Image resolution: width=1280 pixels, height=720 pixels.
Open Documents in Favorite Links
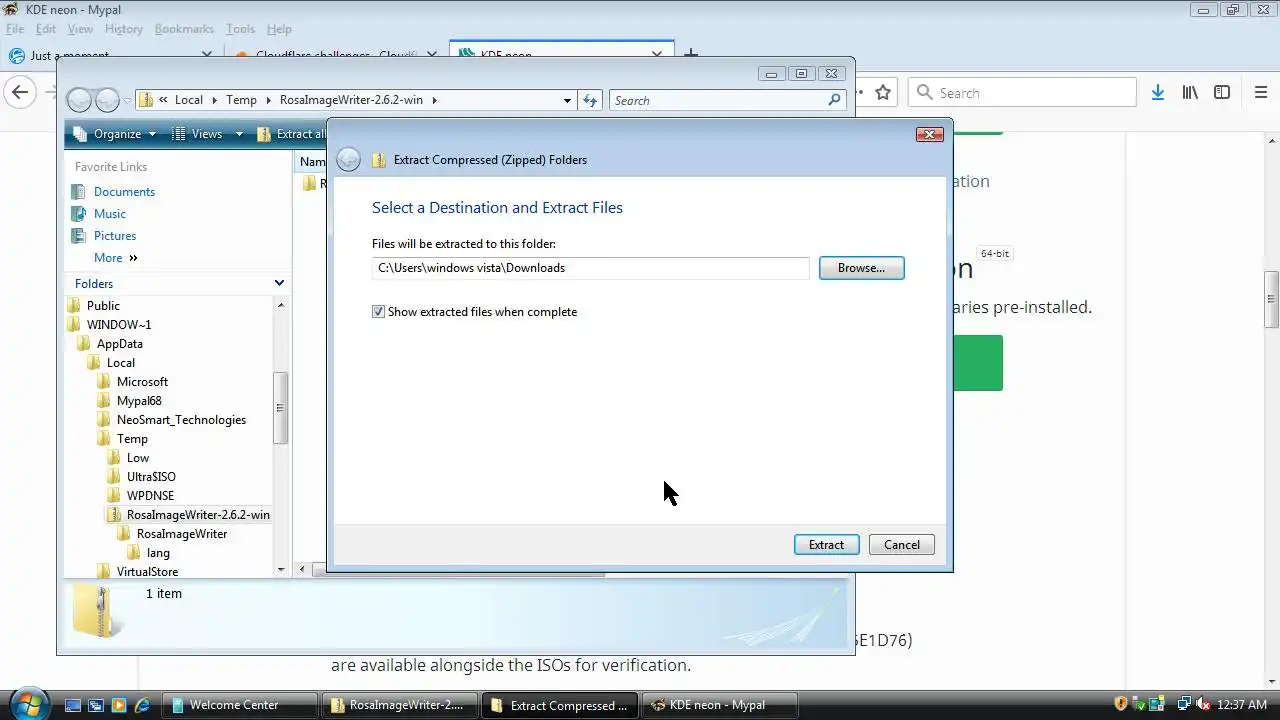(124, 192)
